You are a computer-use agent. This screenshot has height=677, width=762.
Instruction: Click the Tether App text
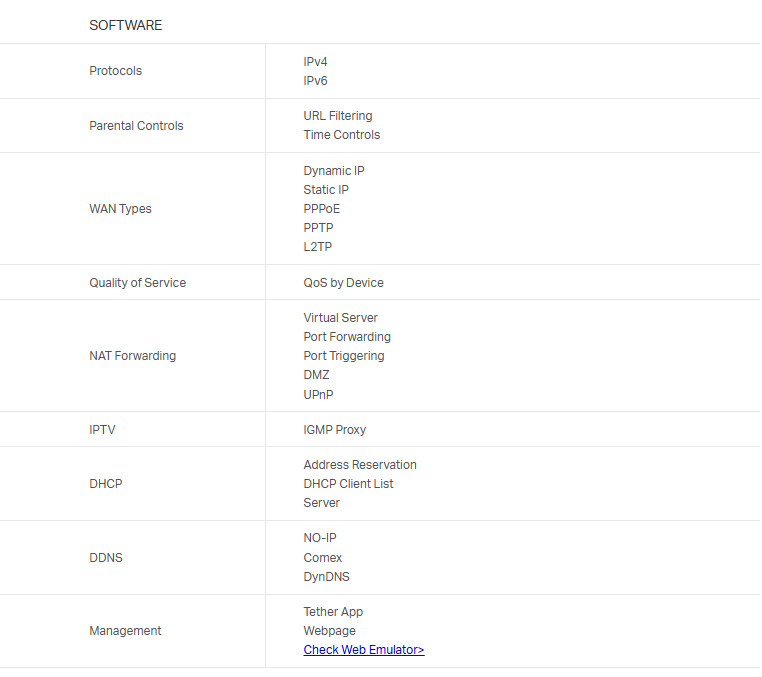333,612
